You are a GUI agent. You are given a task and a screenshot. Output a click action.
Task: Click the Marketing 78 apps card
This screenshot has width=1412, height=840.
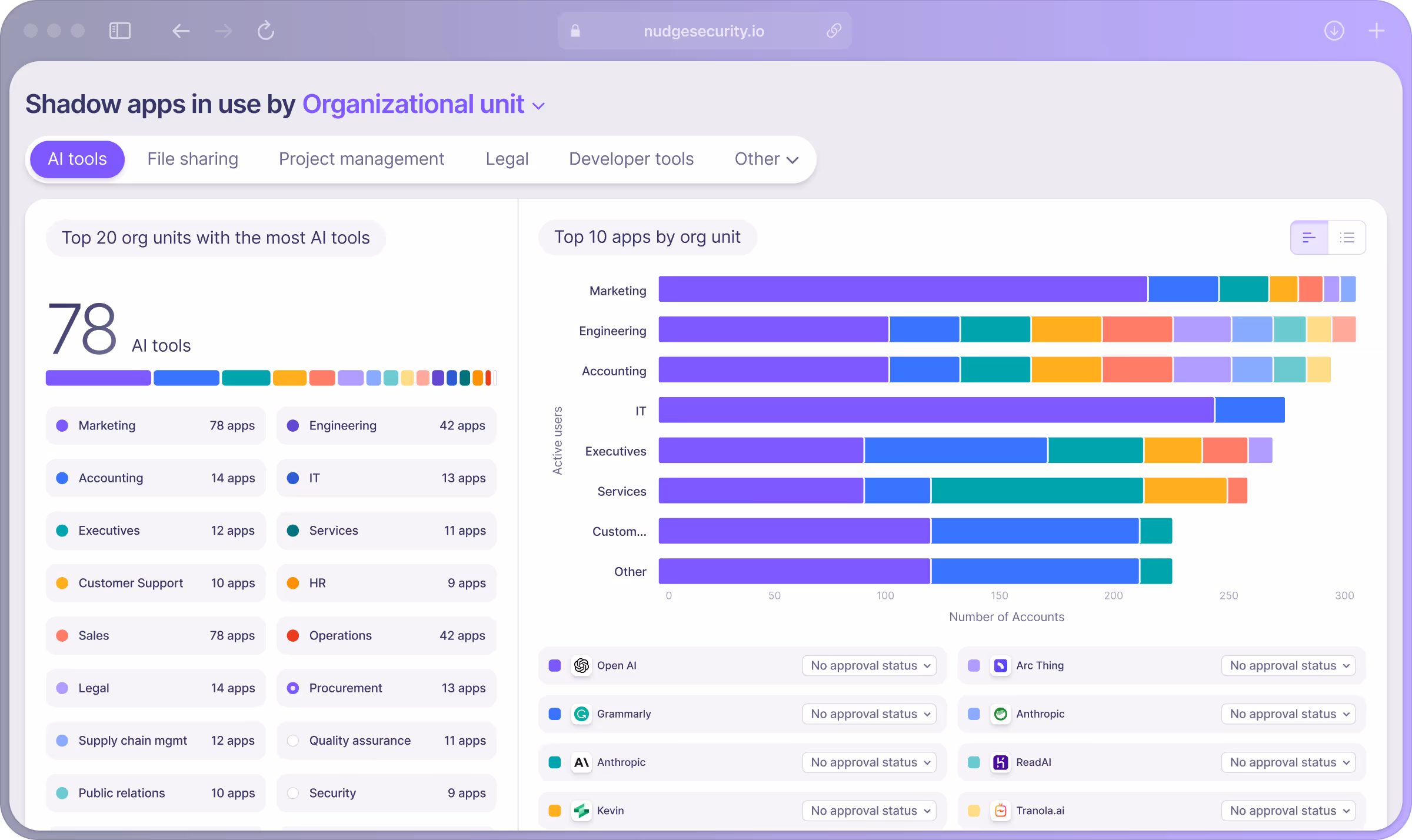coord(155,425)
